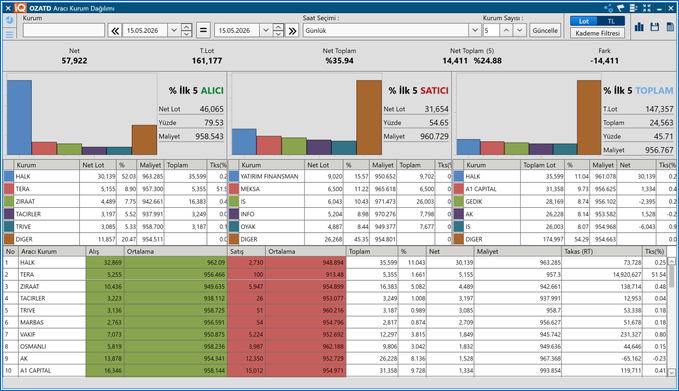Sort bottom table by Alış column
679x391 pixels.
(105, 251)
